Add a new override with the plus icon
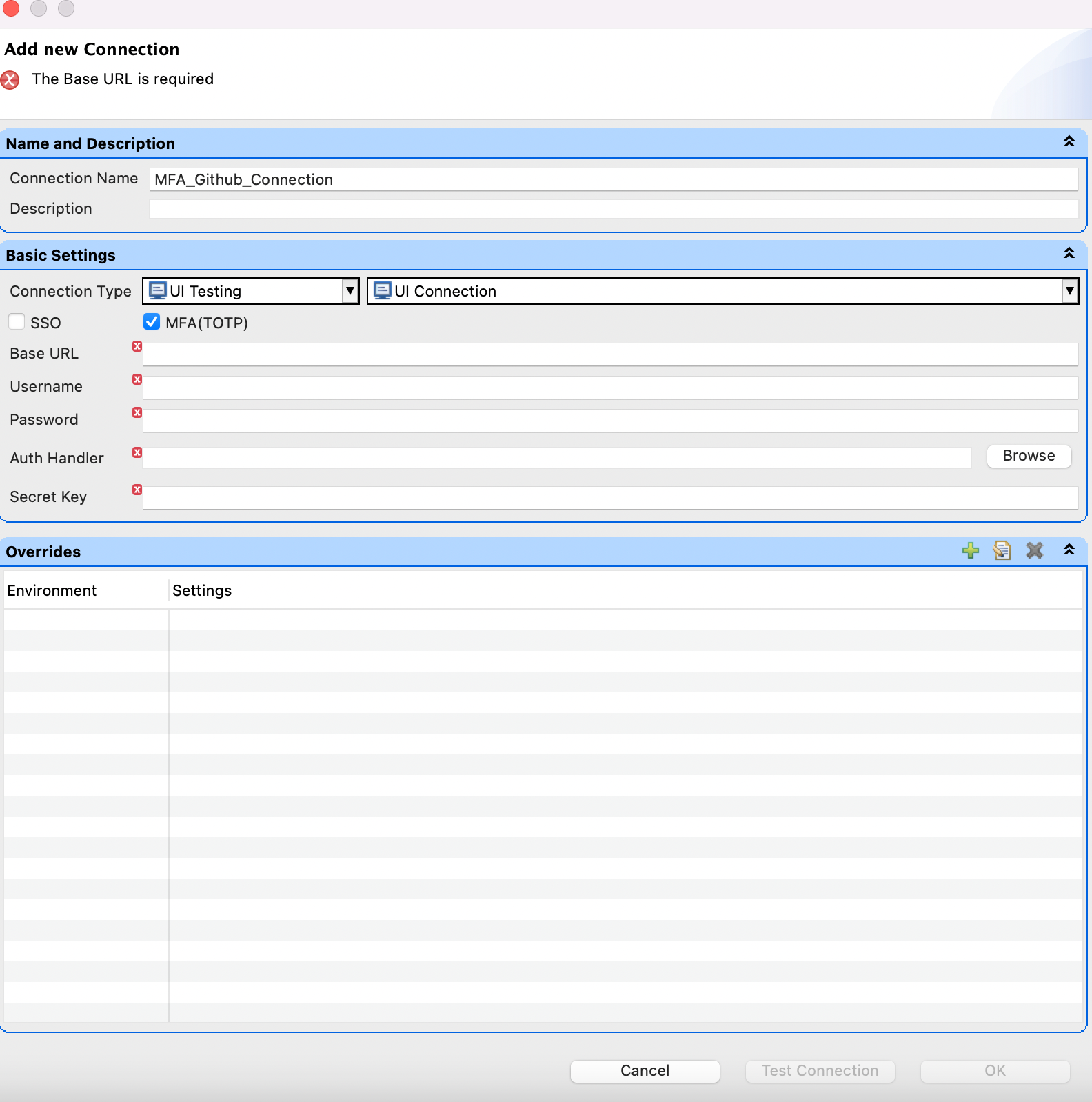This screenshot has width=1092, height=1102. tap(971, 550)
